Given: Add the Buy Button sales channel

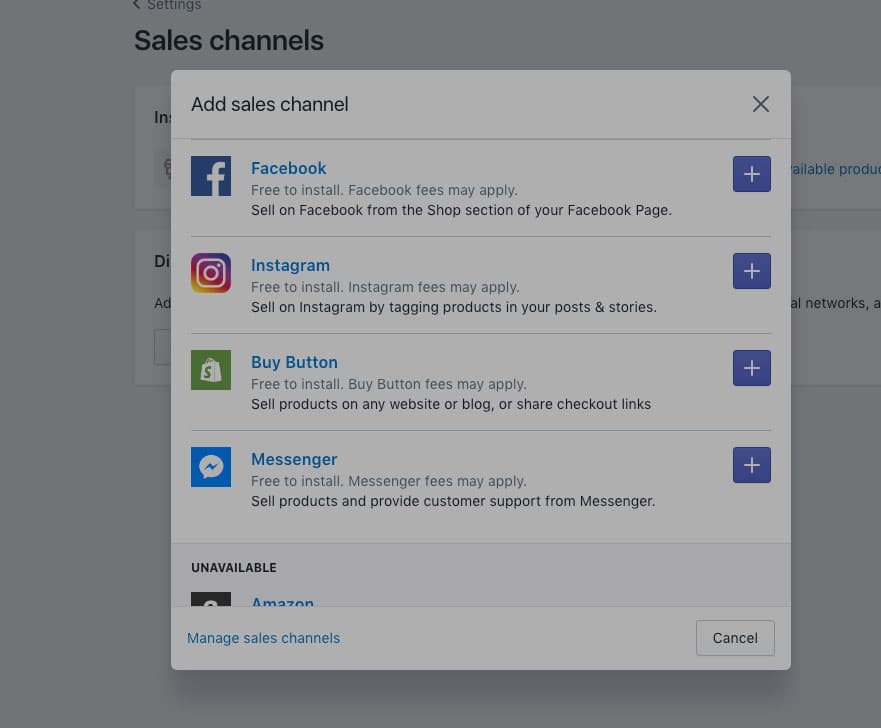Looking at the screenshot, I should pos(751,368).
